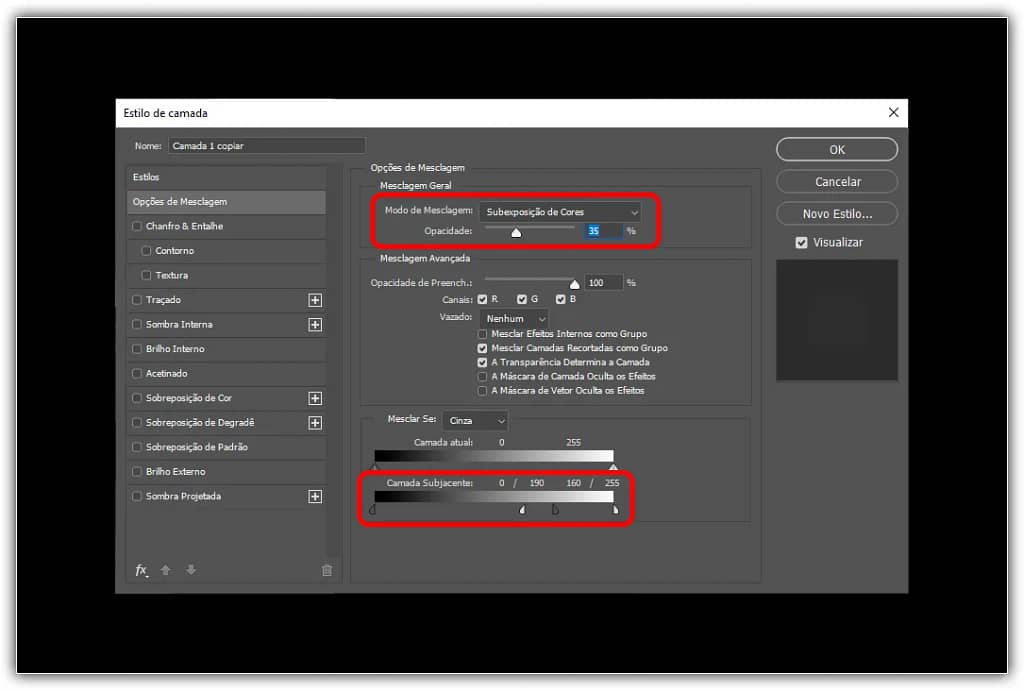Viewport: 1024px width, 691px height.
Task: Click the Novo Estilo button
Action: click(836, 214)
